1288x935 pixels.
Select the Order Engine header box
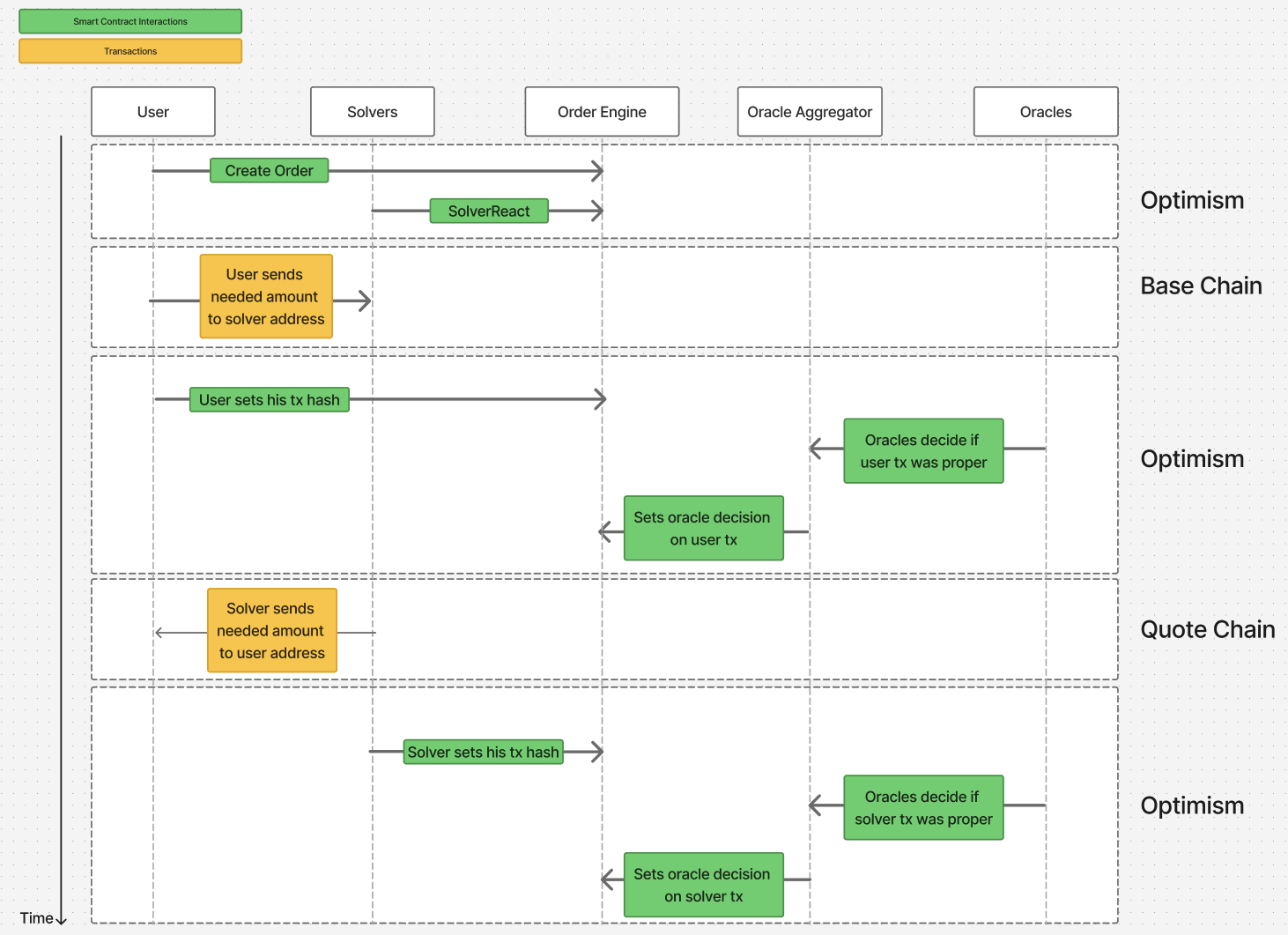(602, 112)
